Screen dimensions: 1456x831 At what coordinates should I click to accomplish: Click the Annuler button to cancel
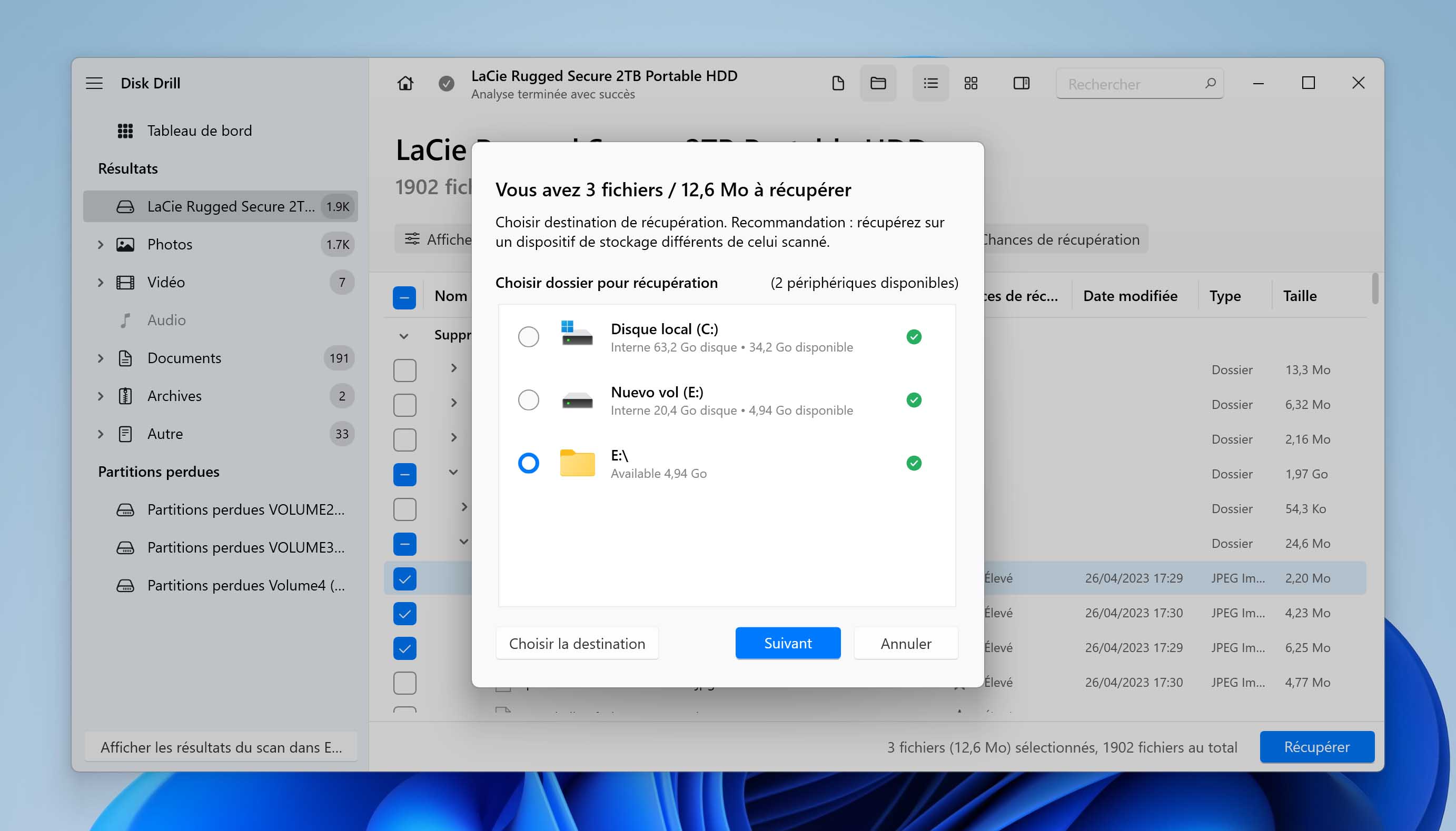905,643
